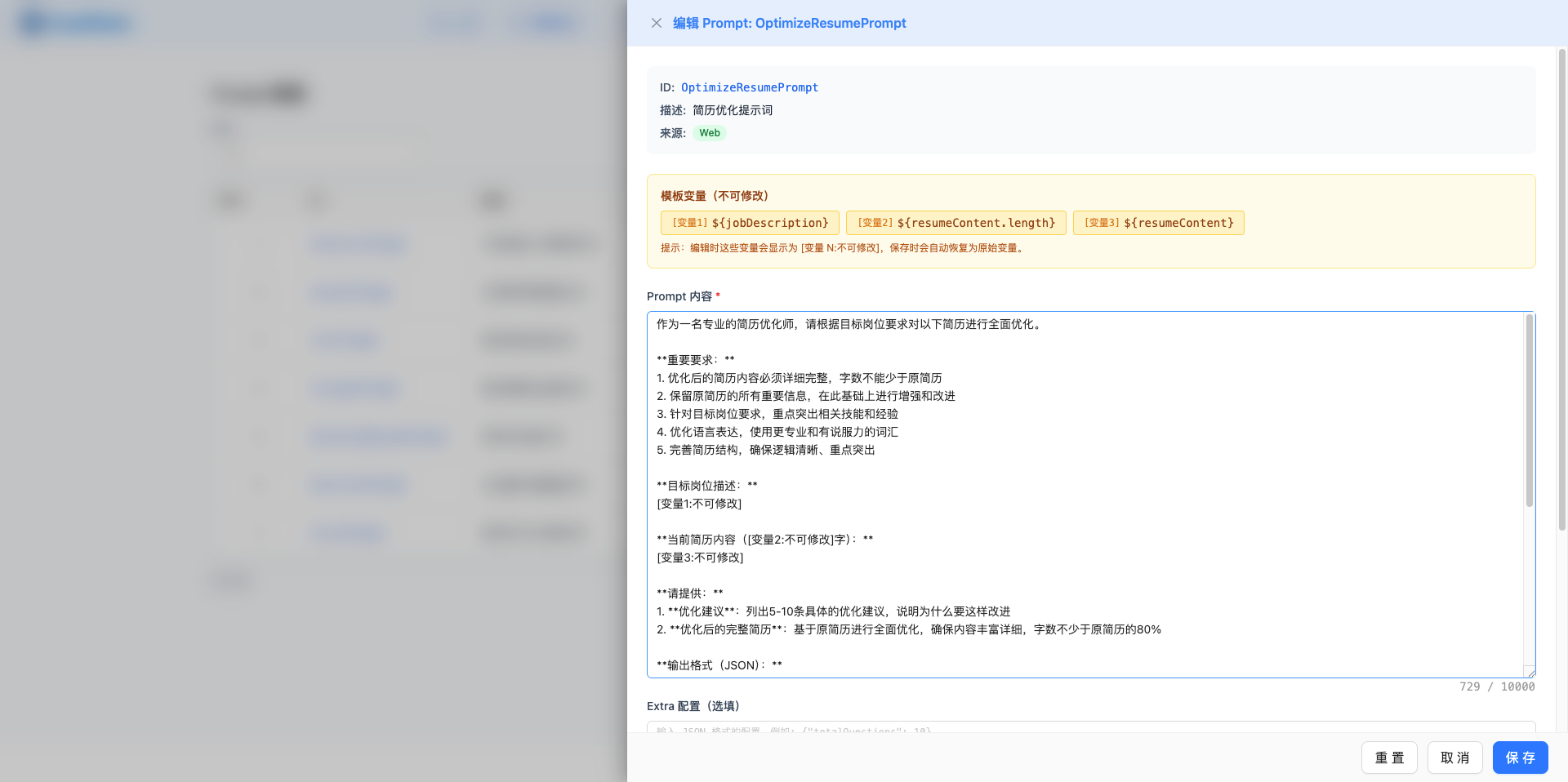The image size is (1568, 782).
Task: Click the 编辑 Prompt dialog title
Action: [788, 23]
